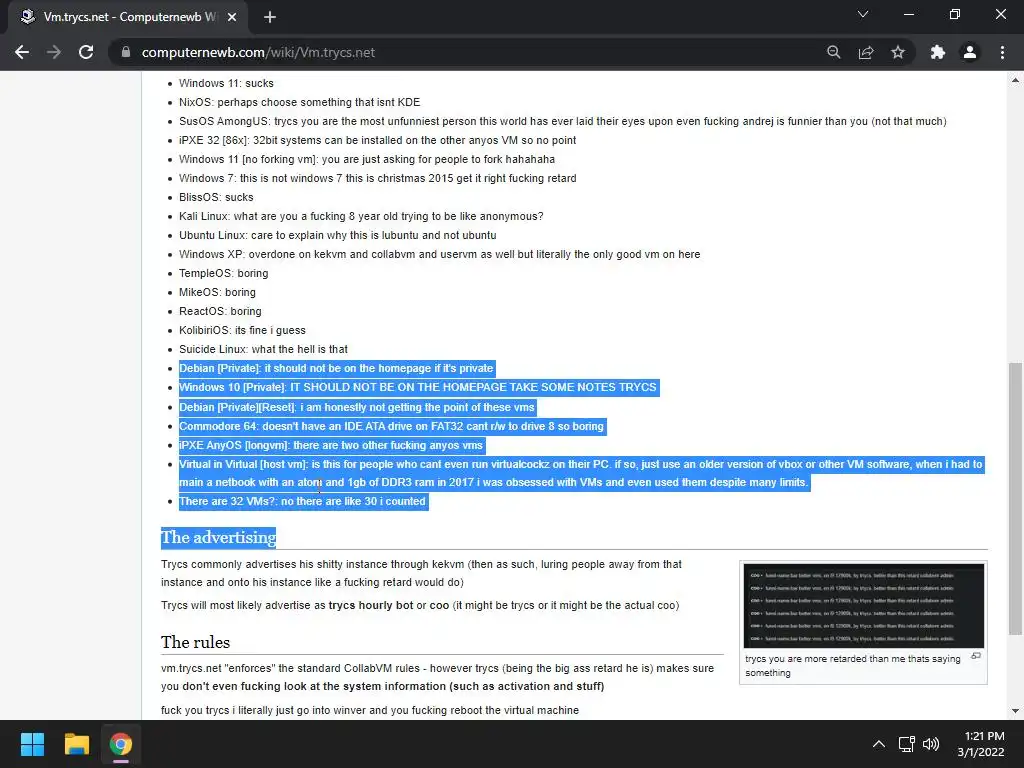Click the 'There are 32 VMs?' entry

pos(302,502)
